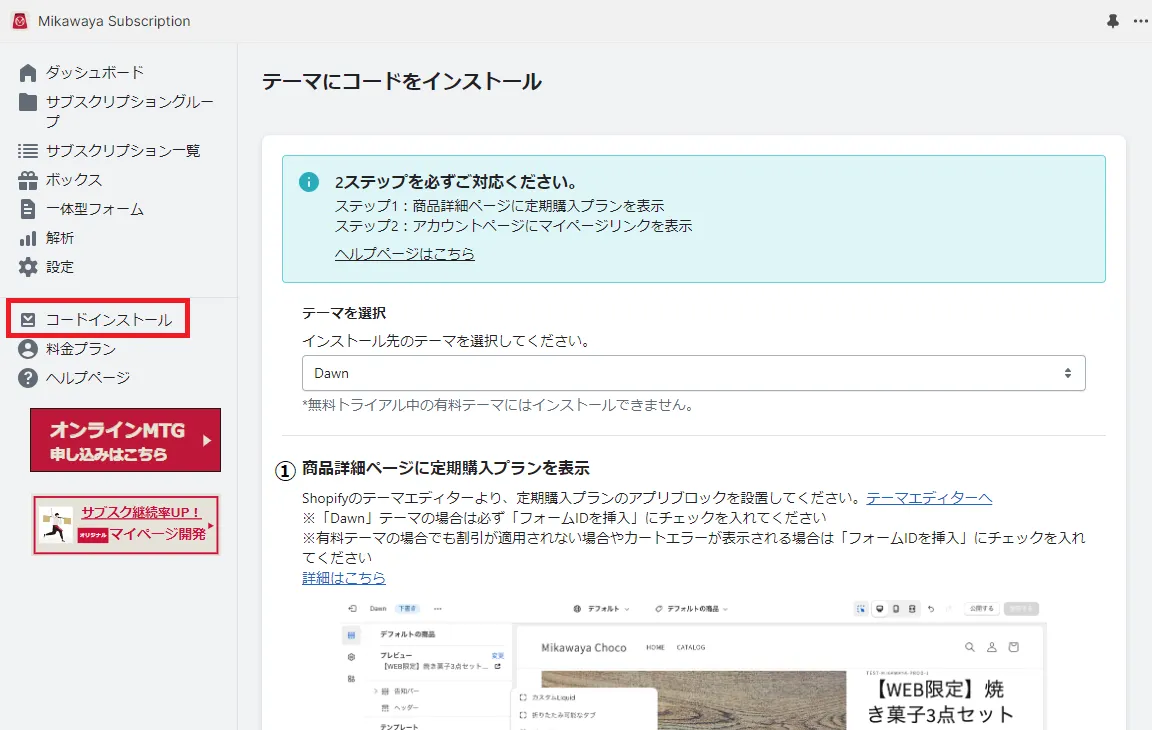Click the サブスクリプション一覧 list icon
The width and height of the screenshot is (1152, 730).
(28, 151)
